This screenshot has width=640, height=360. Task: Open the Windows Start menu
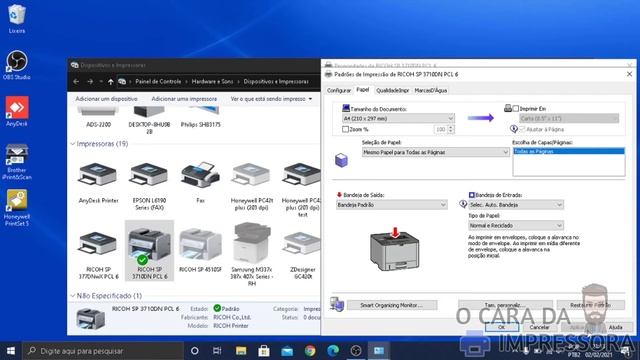11,351
